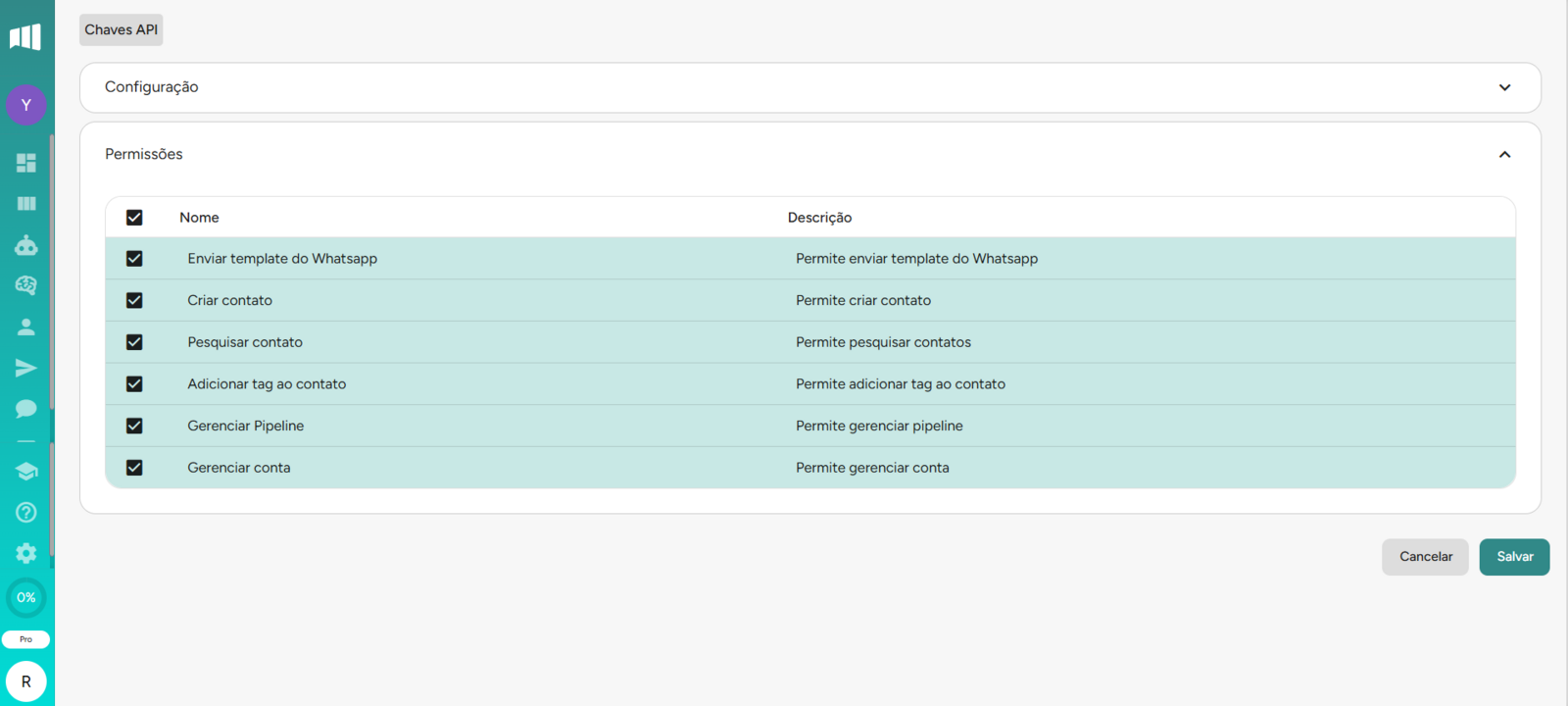Uncheck the select-all checkbox in header
The image size is (1568, 706).
coord(134,218)
